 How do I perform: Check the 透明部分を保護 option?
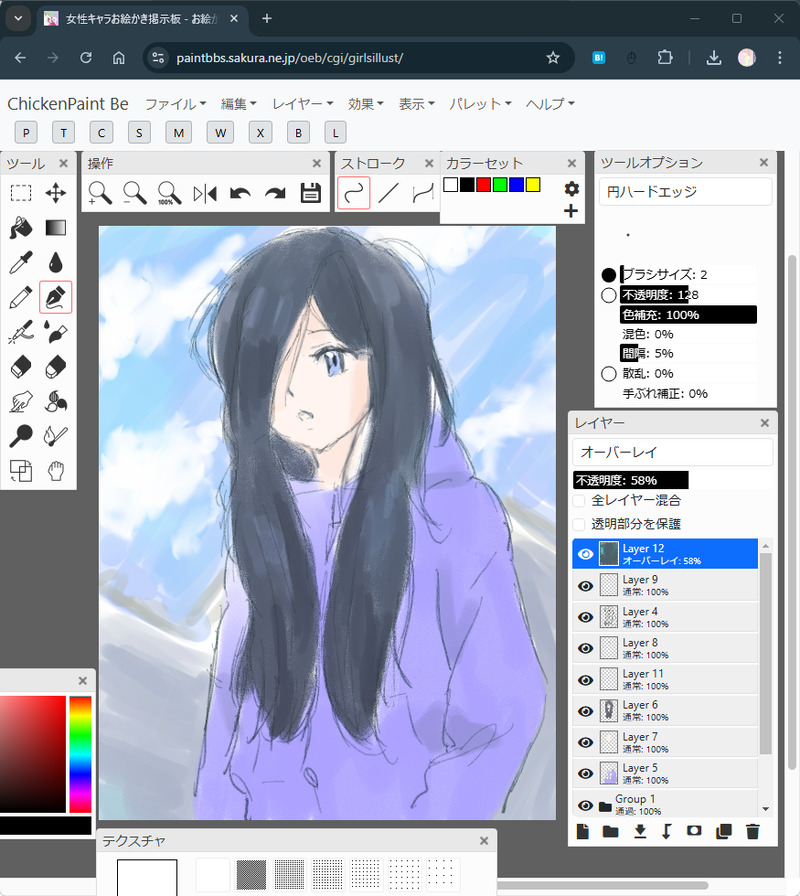pos(579,524)
